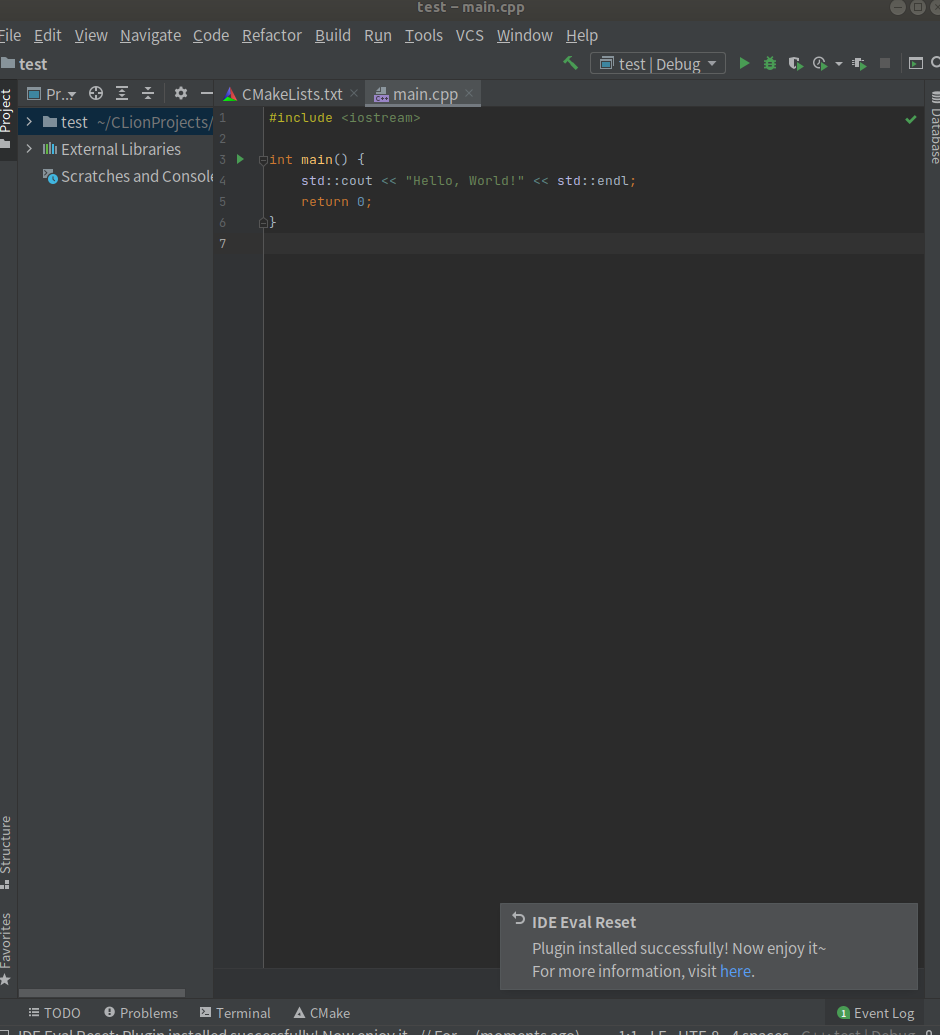Open the File menu
The height and width of the screenshot is (1035, 940).
click(x=9, y=35)
